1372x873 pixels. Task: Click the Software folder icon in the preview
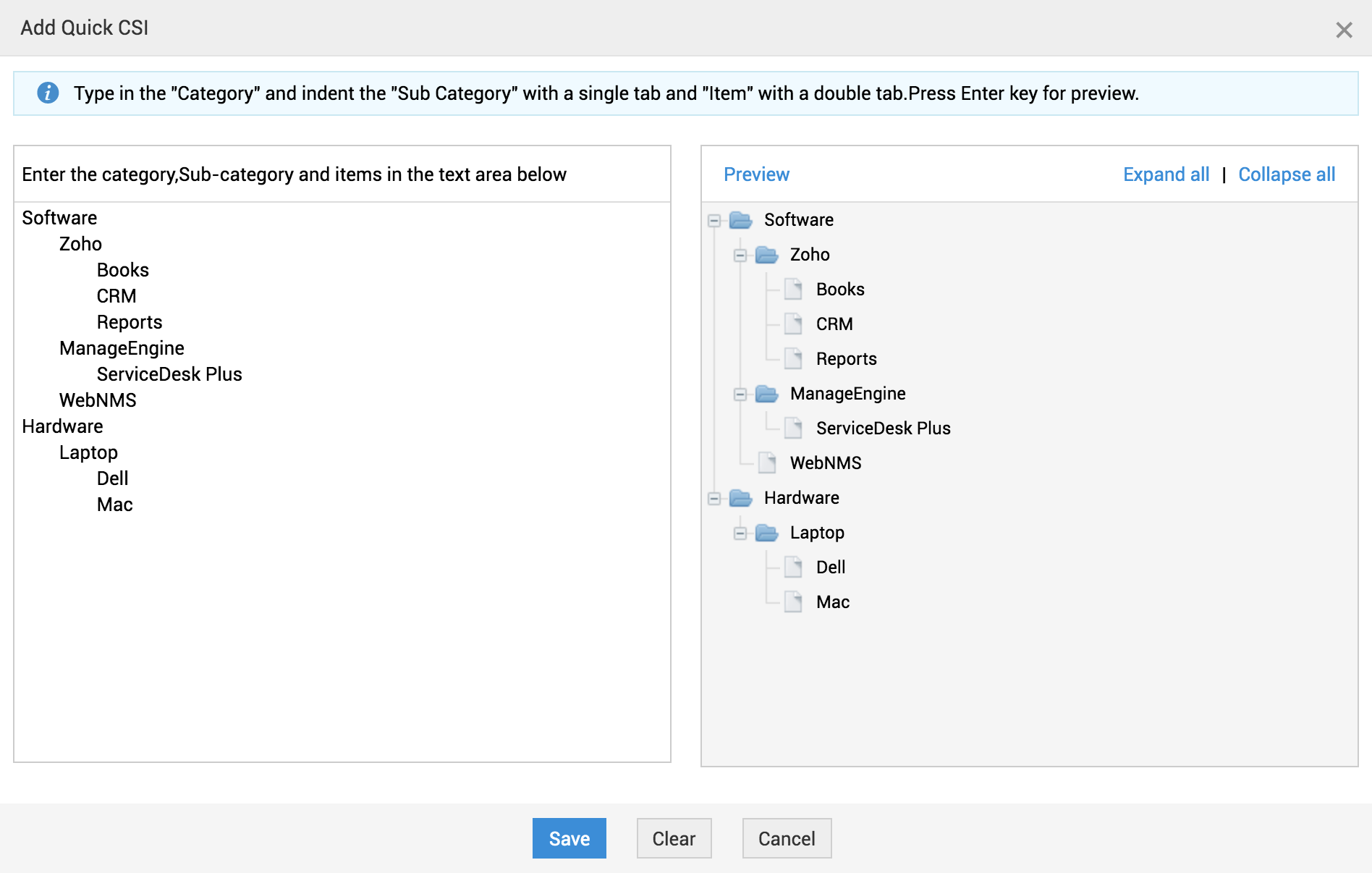[741, 220]
